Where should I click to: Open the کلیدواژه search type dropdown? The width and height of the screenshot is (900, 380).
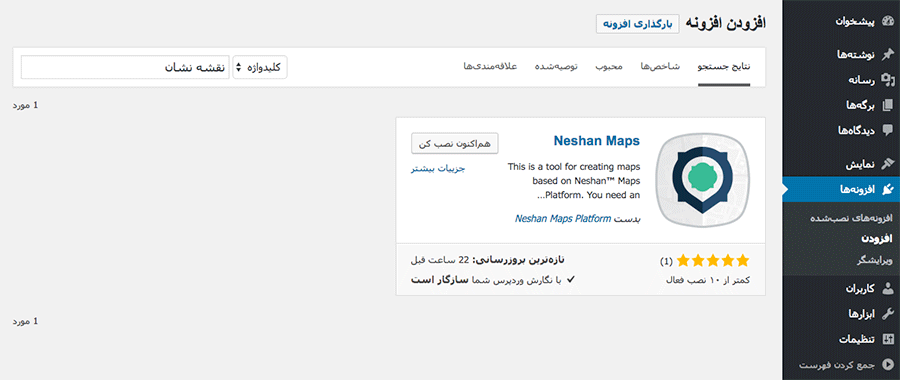tap(259, 67)
